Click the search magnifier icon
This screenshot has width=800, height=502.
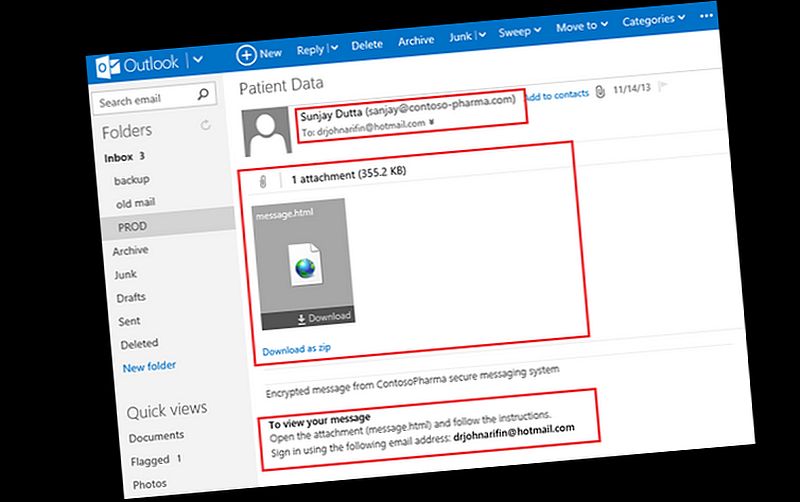pos(203,94)
